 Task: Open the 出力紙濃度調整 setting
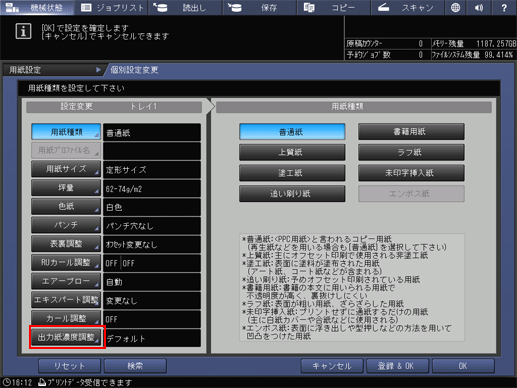point(66,337)
